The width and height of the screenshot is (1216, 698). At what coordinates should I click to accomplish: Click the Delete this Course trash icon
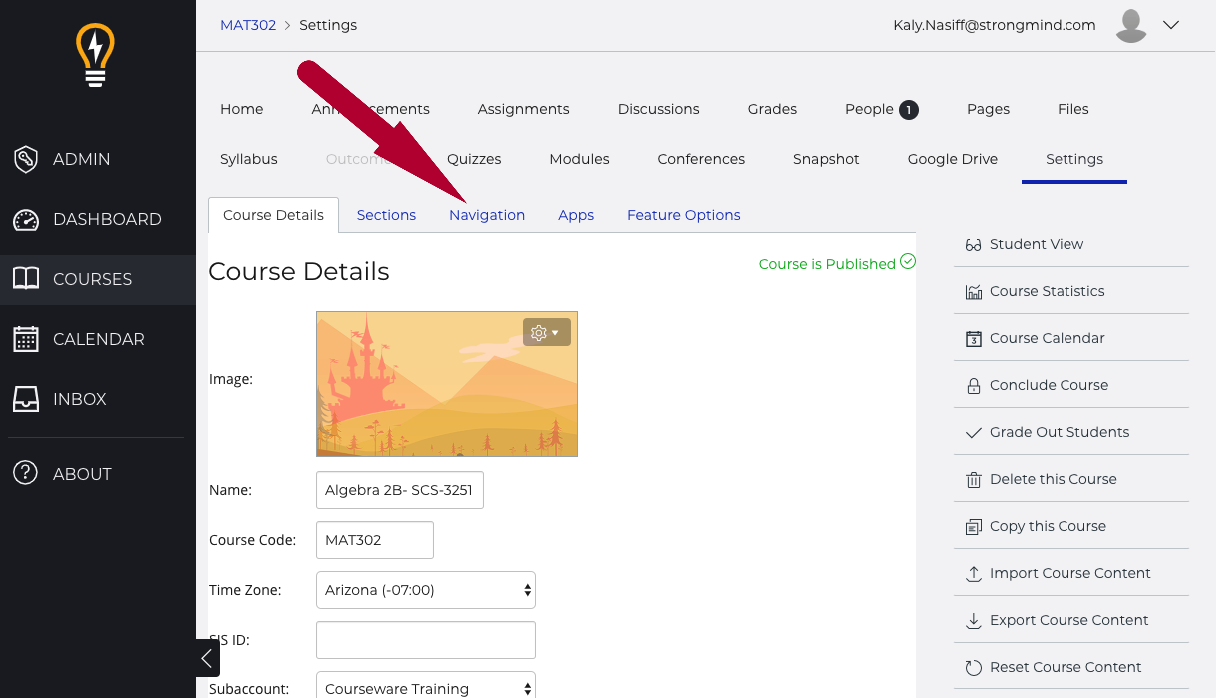pyautogui.click(x=973, y=480)
